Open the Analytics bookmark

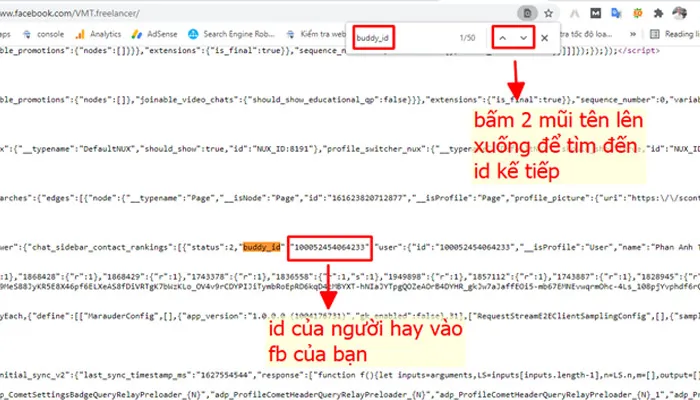point(98,33)
